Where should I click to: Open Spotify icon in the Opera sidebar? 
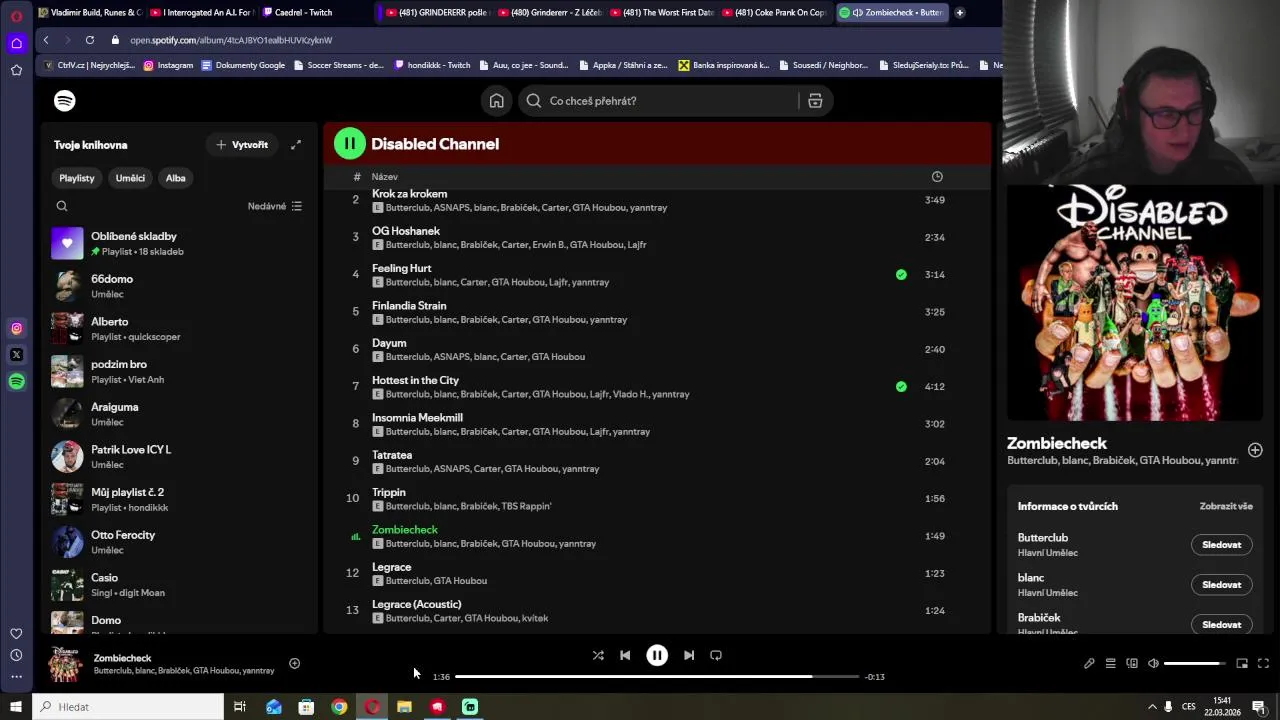tap(16, 381)
